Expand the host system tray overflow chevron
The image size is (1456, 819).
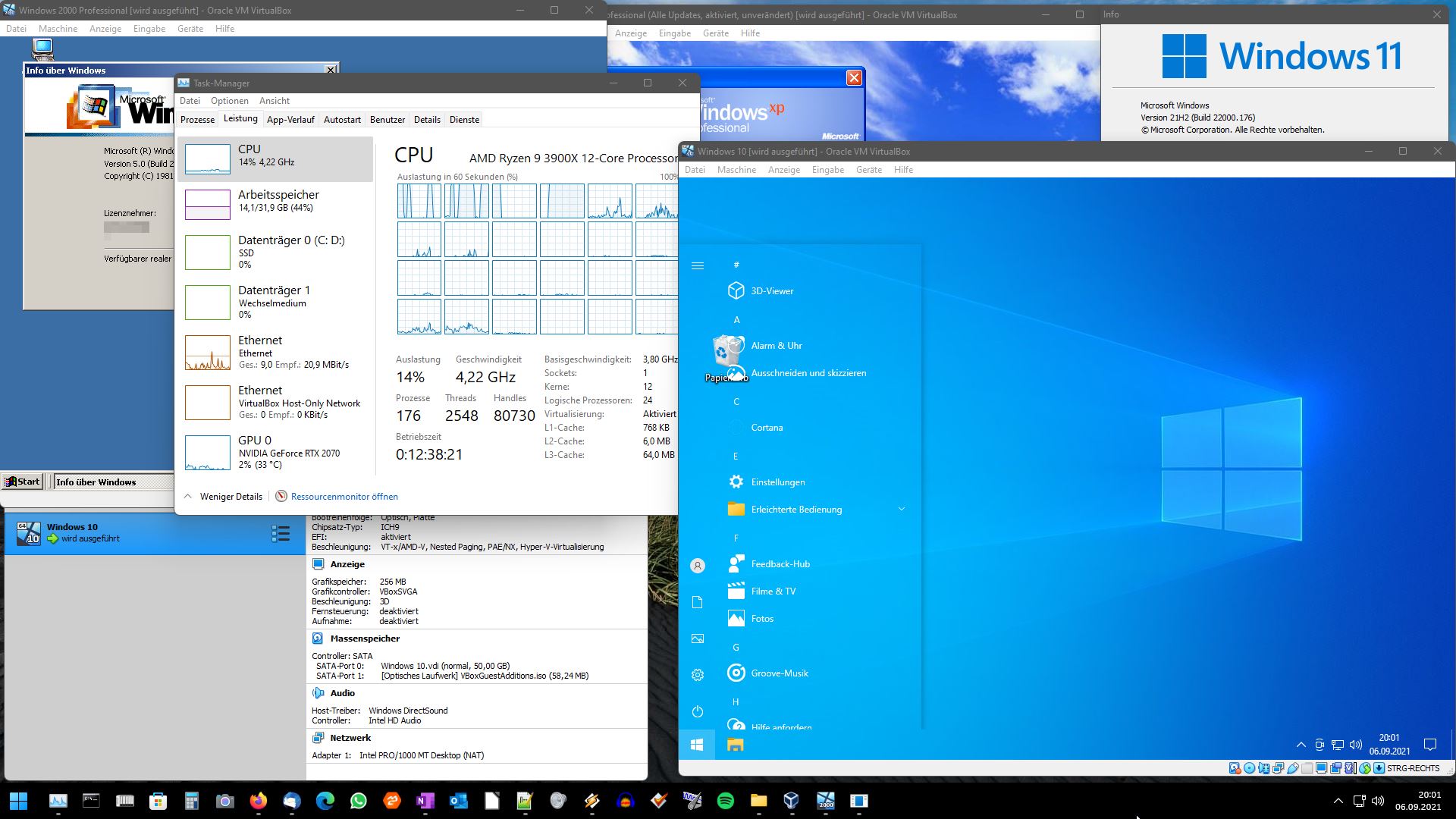point(1338,801)
